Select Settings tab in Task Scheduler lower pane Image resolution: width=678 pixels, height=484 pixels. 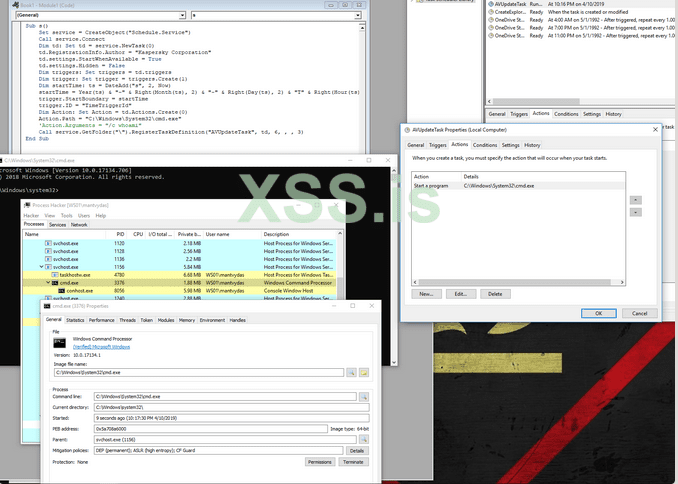[592, 114]
